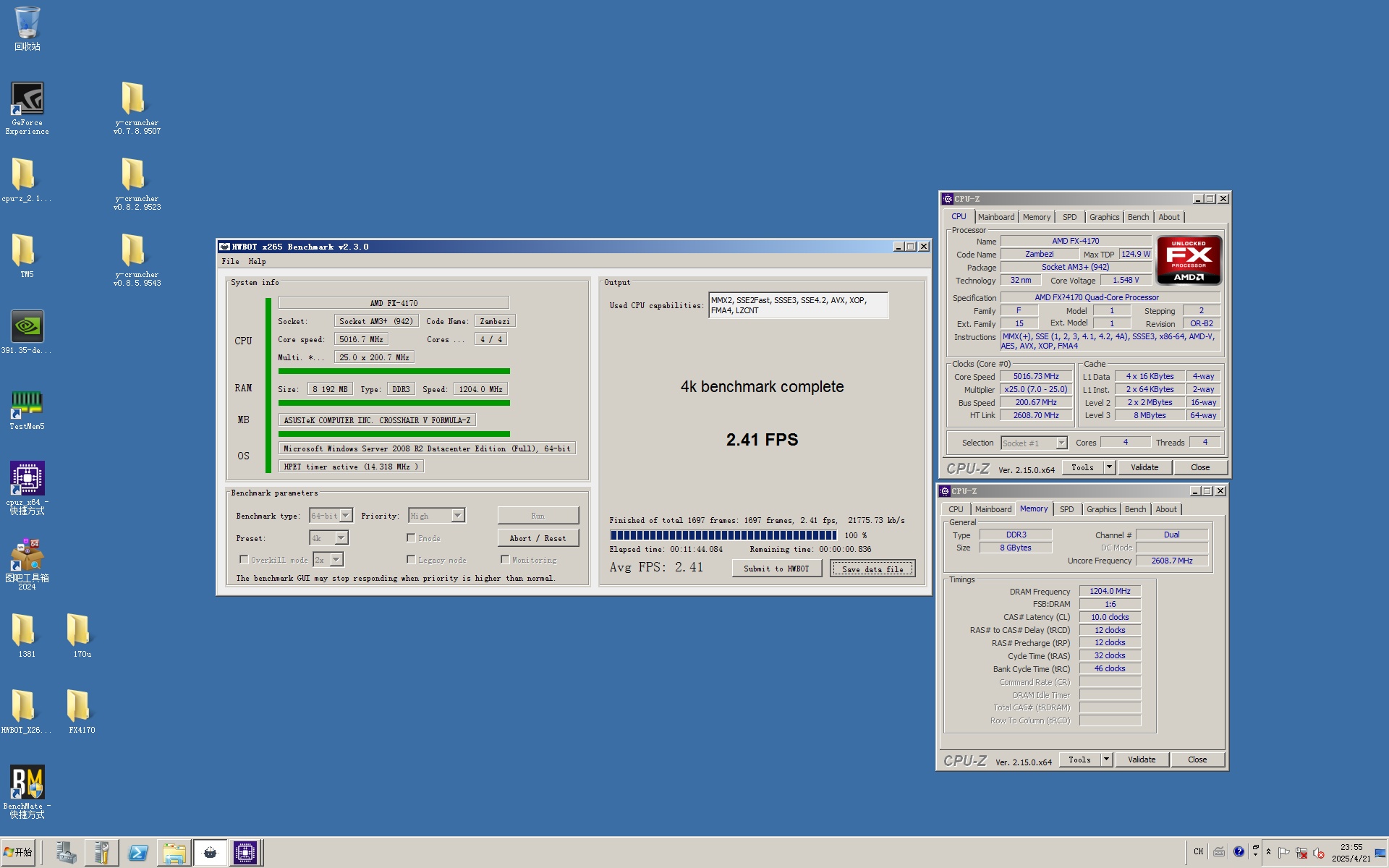Open Windows Explorer from the taskbar
Screen dimensions: 1389x868
click(x=174, y=853)
